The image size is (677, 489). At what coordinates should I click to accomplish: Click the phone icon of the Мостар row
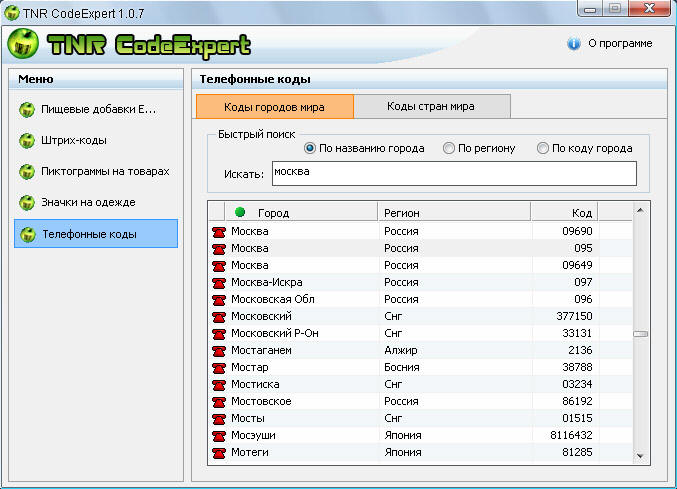click(219, 368)
